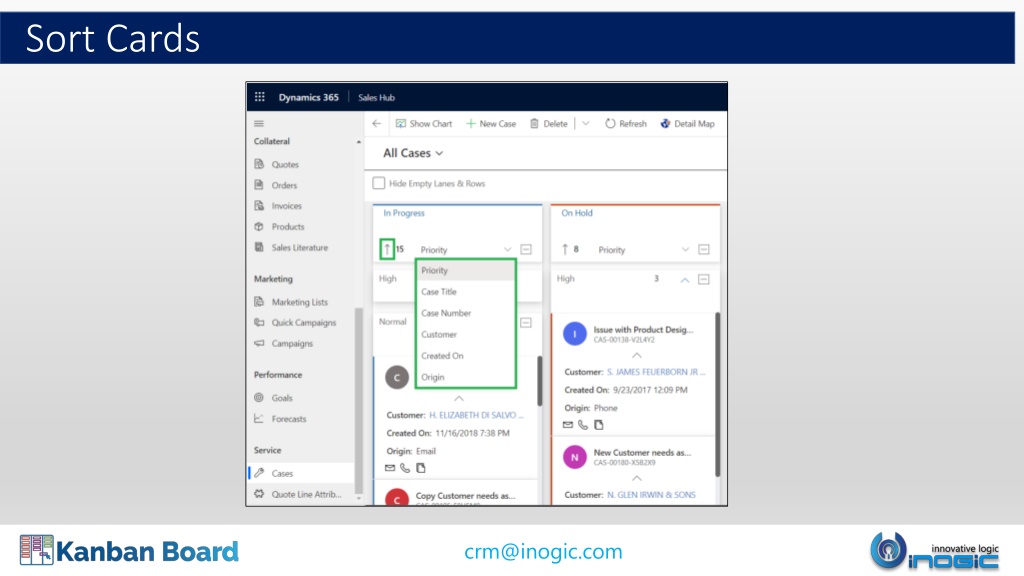Go back using the left arrow
This screenshot has height=576, width=1024.
tap(377, 123)
